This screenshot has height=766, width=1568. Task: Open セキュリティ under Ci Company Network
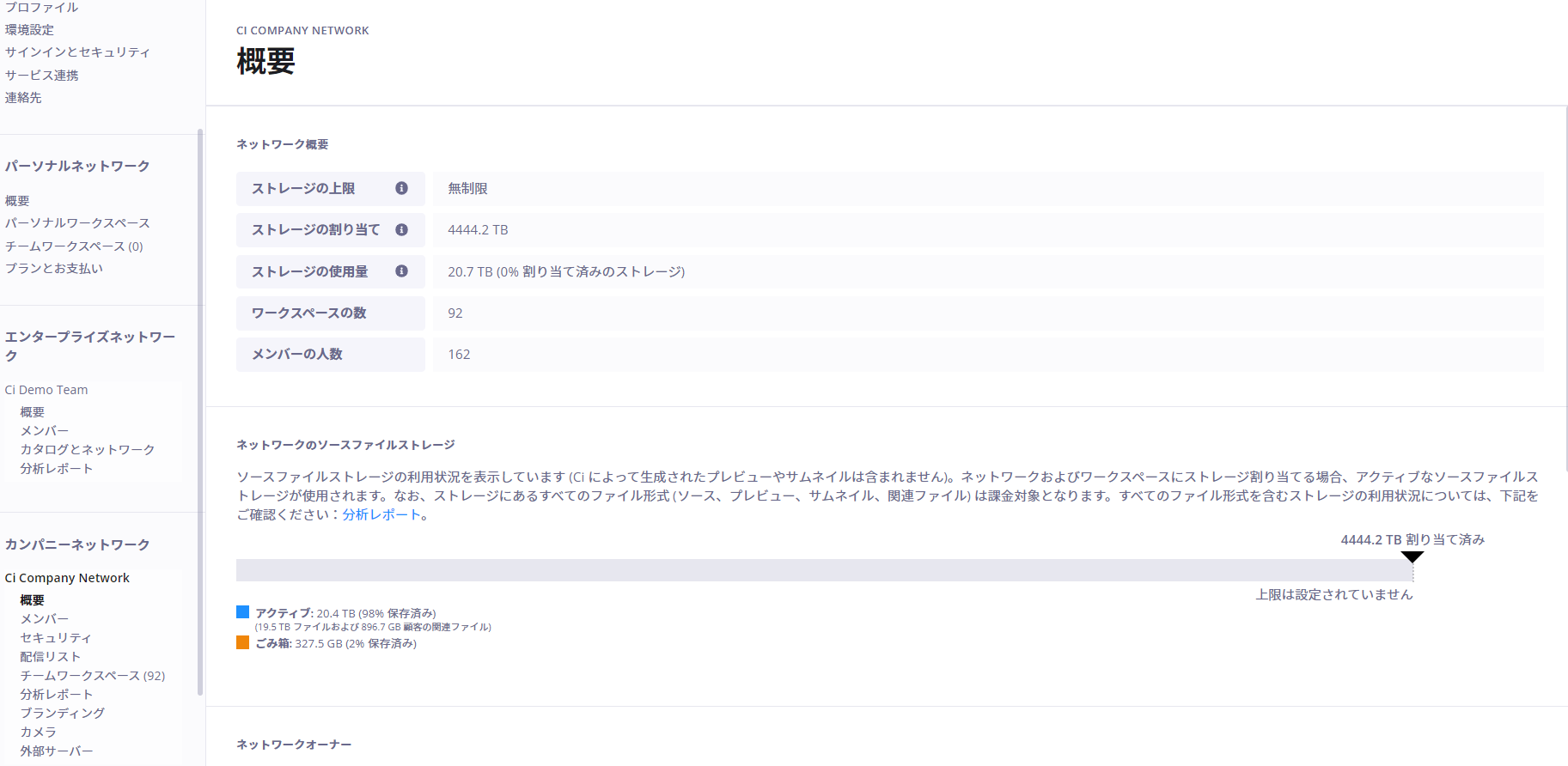(56, 638)
